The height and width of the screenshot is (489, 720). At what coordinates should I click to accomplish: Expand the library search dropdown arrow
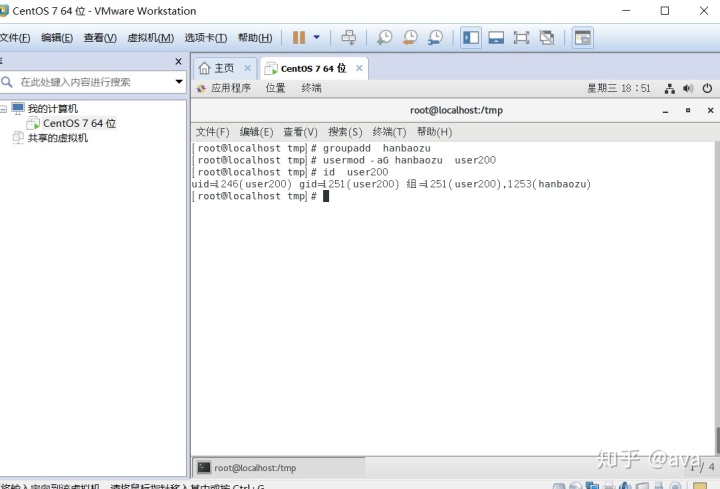coord(179,82)
